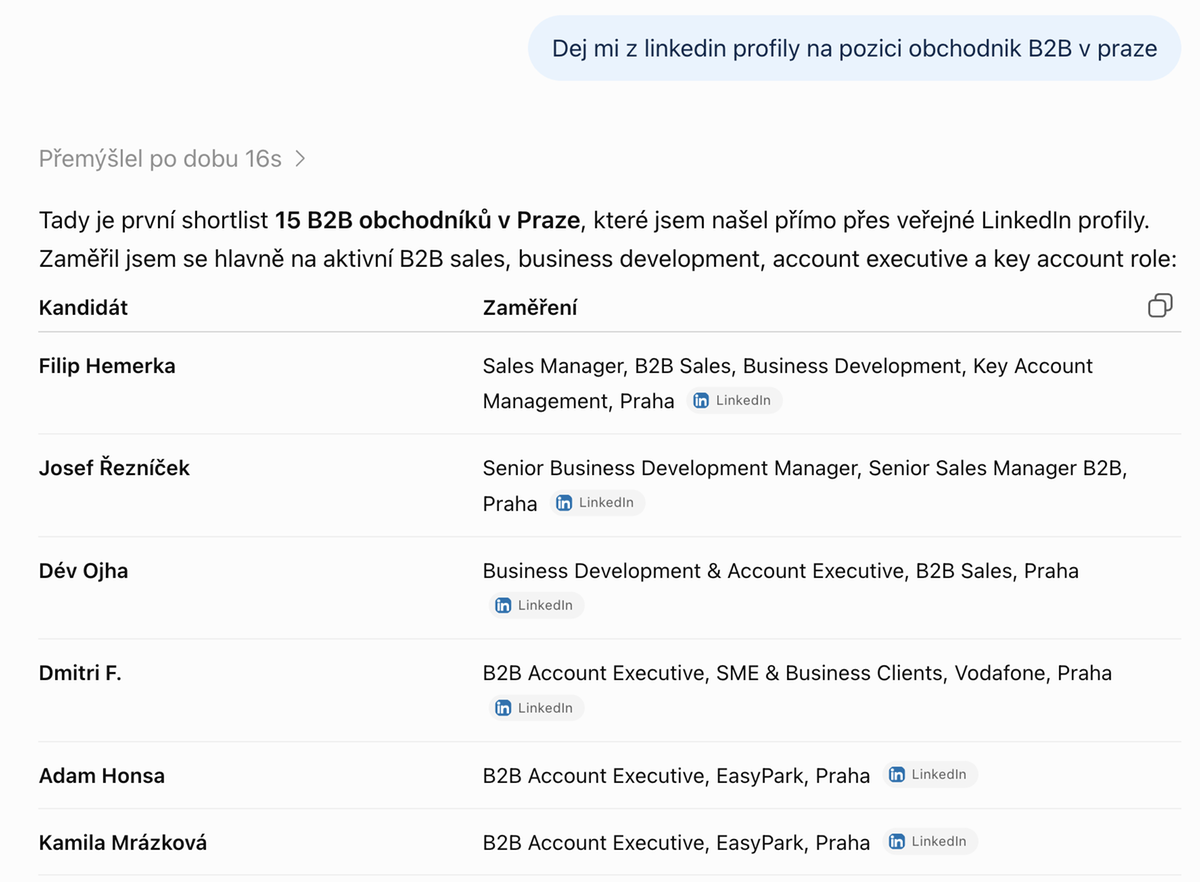This screenshot has height=882, width=1200.
Task: Click the bold '15 B2B obchodníků v Praze' text
Action: pos(427,220)
